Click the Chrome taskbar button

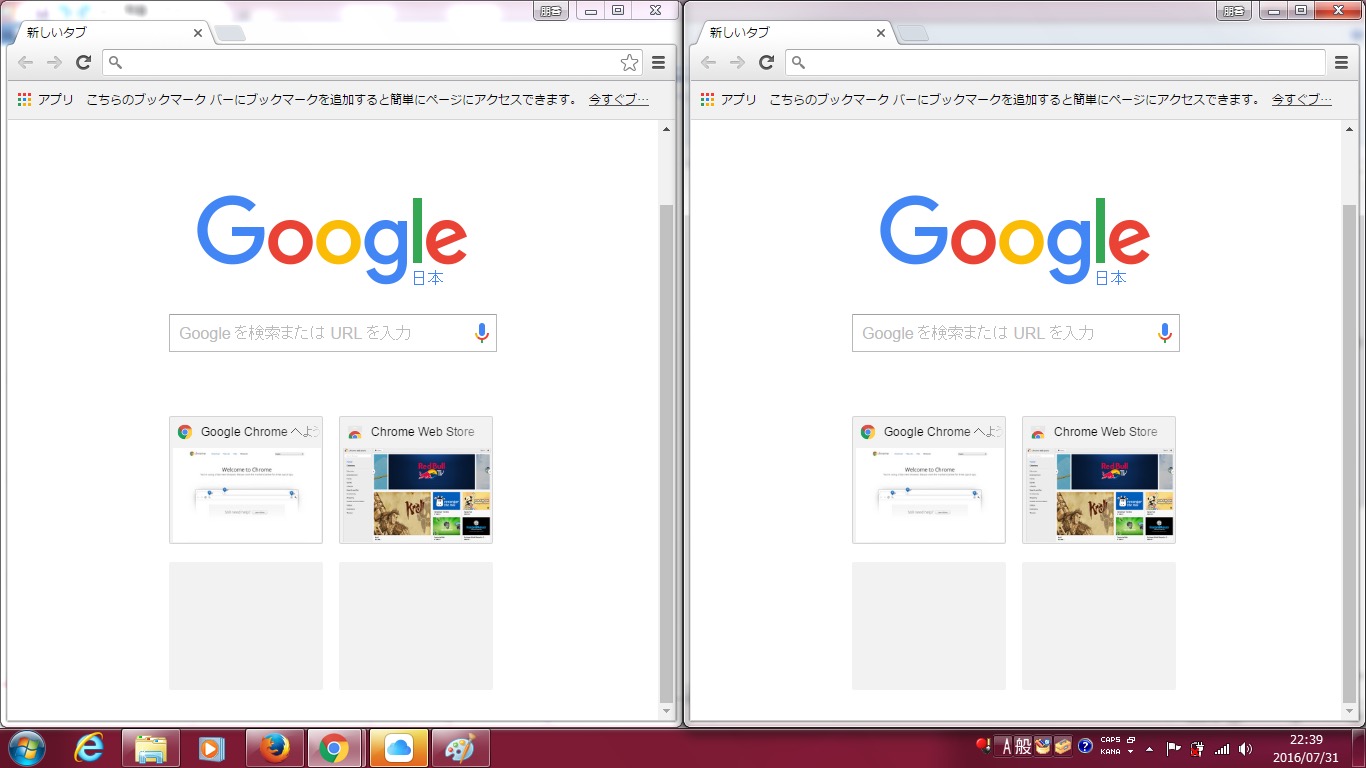[335, 748]
